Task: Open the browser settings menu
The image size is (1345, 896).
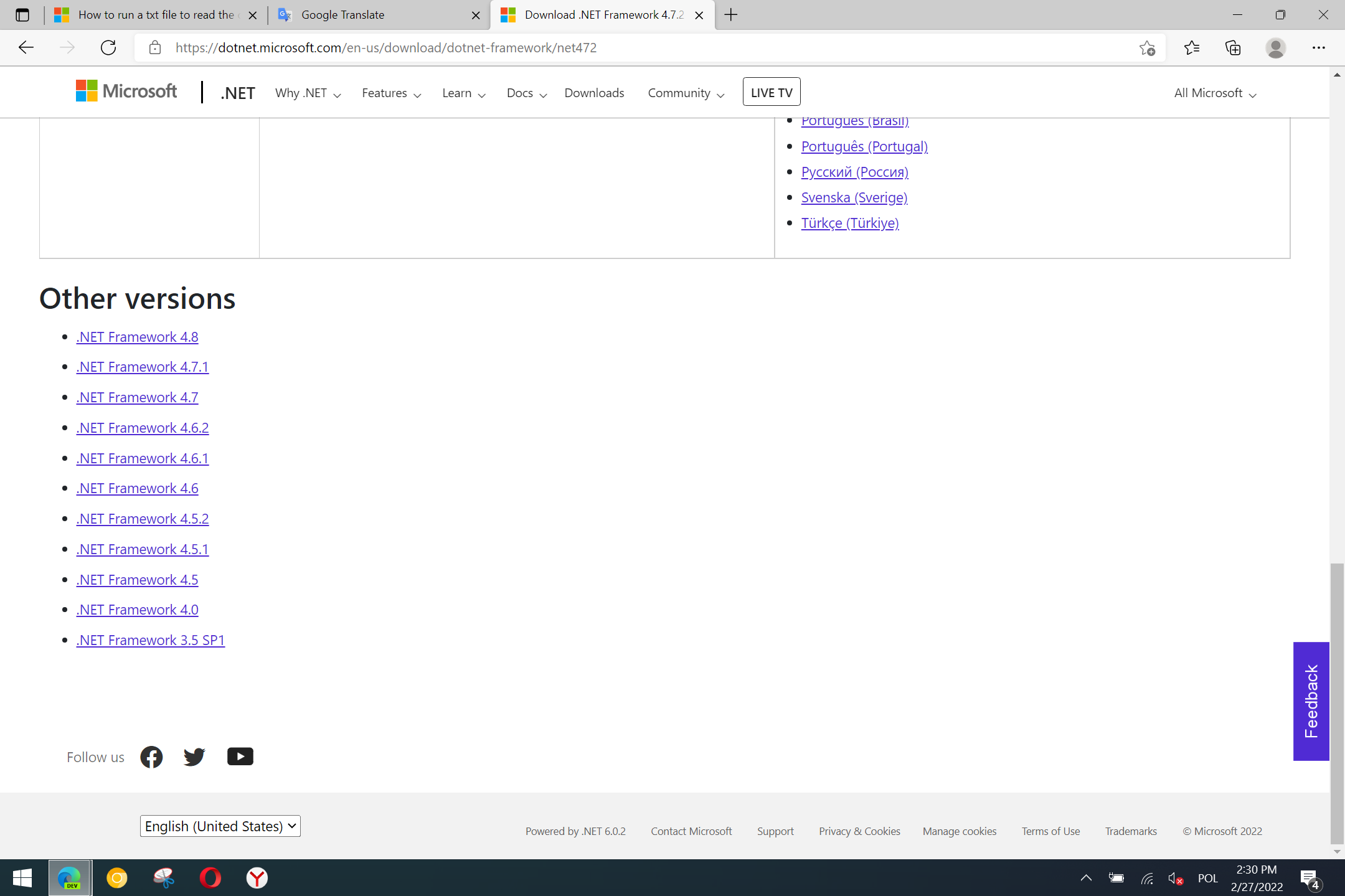Action: (x=1318, y=47)
